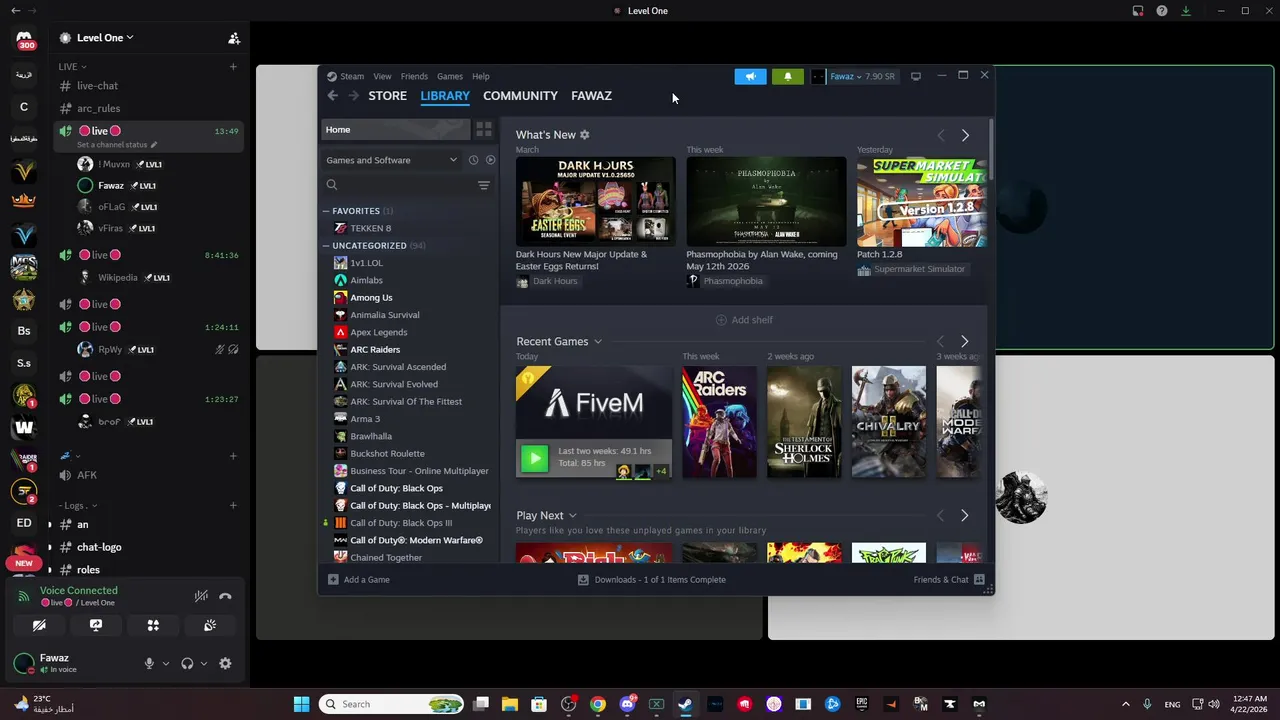This screenshot has height=720, width=1280.
Task: Open Play Next shelf dropdown
Action: [573, 516]
